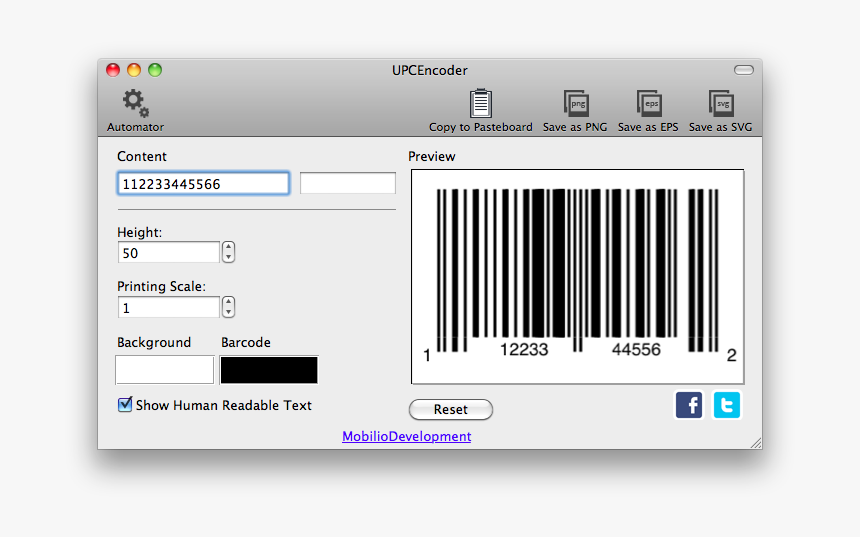Image resolution: width=860 pixels, height=537 pixels.
Task: Click the window resize grip corner
Action: pos(756,443)
